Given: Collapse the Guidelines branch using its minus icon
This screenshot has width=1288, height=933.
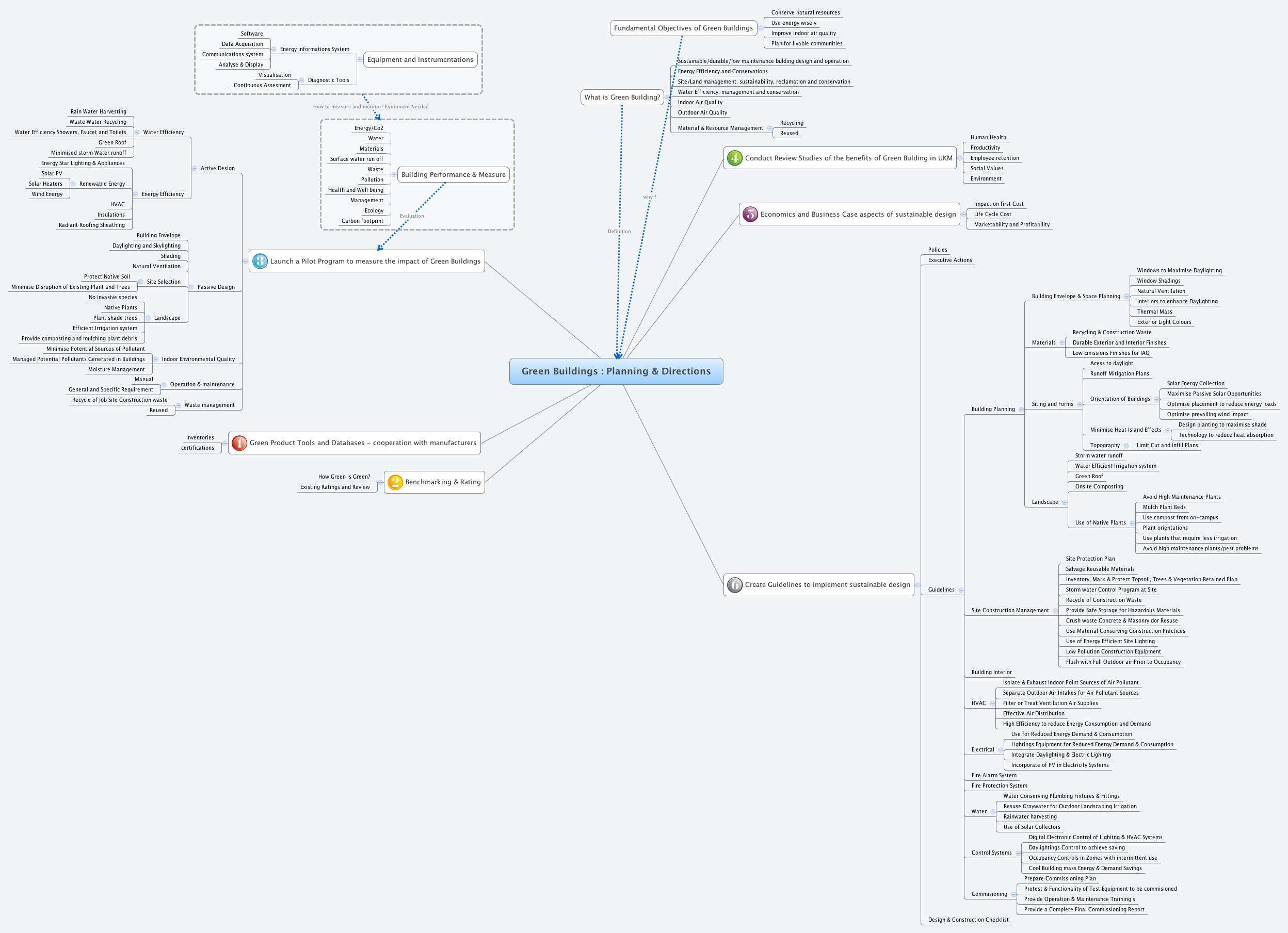Looking at the screenshot, I should tap(960, 590).
